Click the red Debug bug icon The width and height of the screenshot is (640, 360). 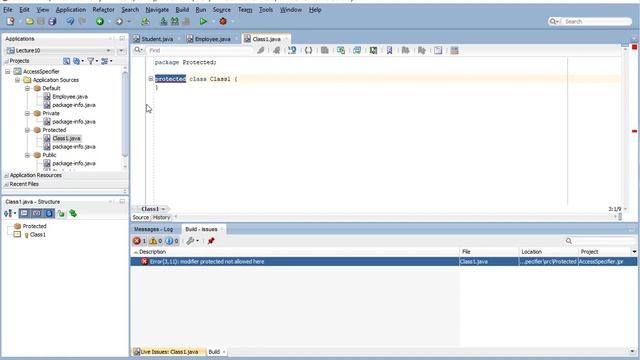(x=223, y=21)
